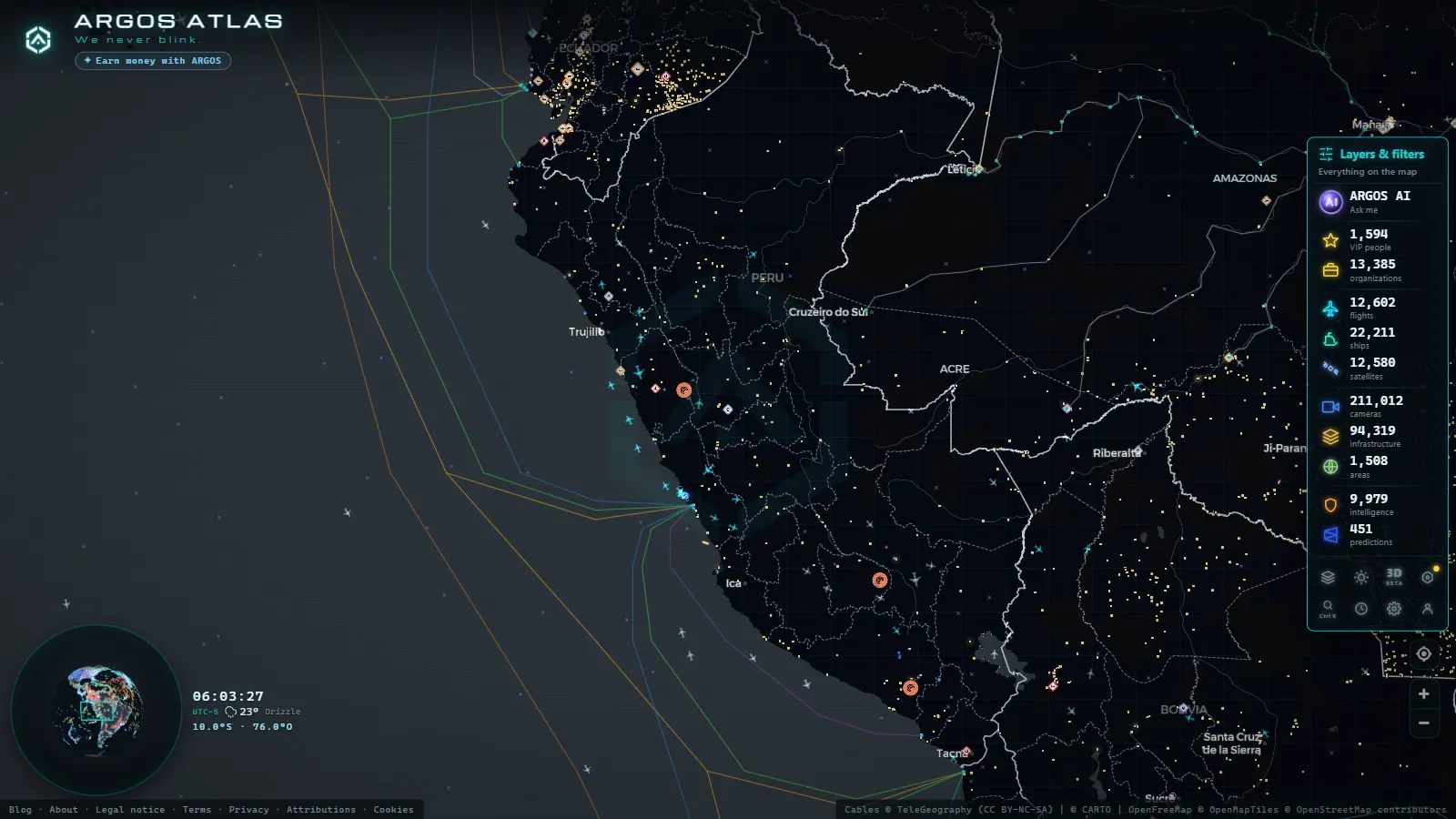This screenshot has height=819, width=1456.
Task: Open the Privacy footer link
Action: 248,810
